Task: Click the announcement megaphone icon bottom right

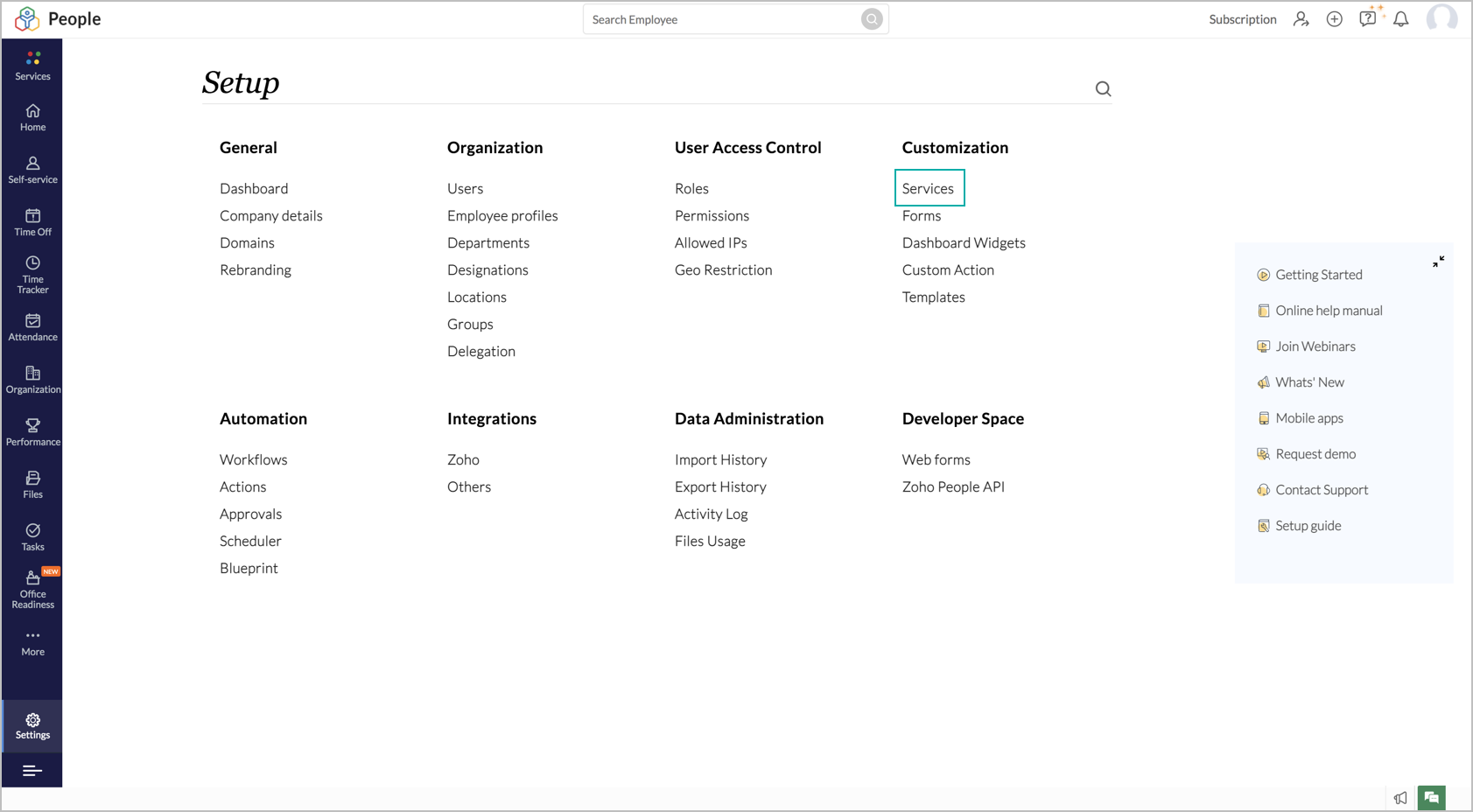Action: [1400, 797]
